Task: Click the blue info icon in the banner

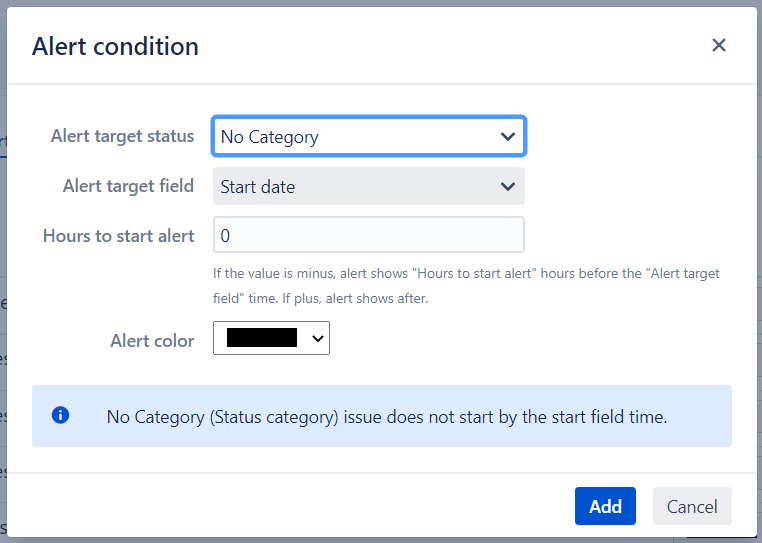Action: [60, 415]
